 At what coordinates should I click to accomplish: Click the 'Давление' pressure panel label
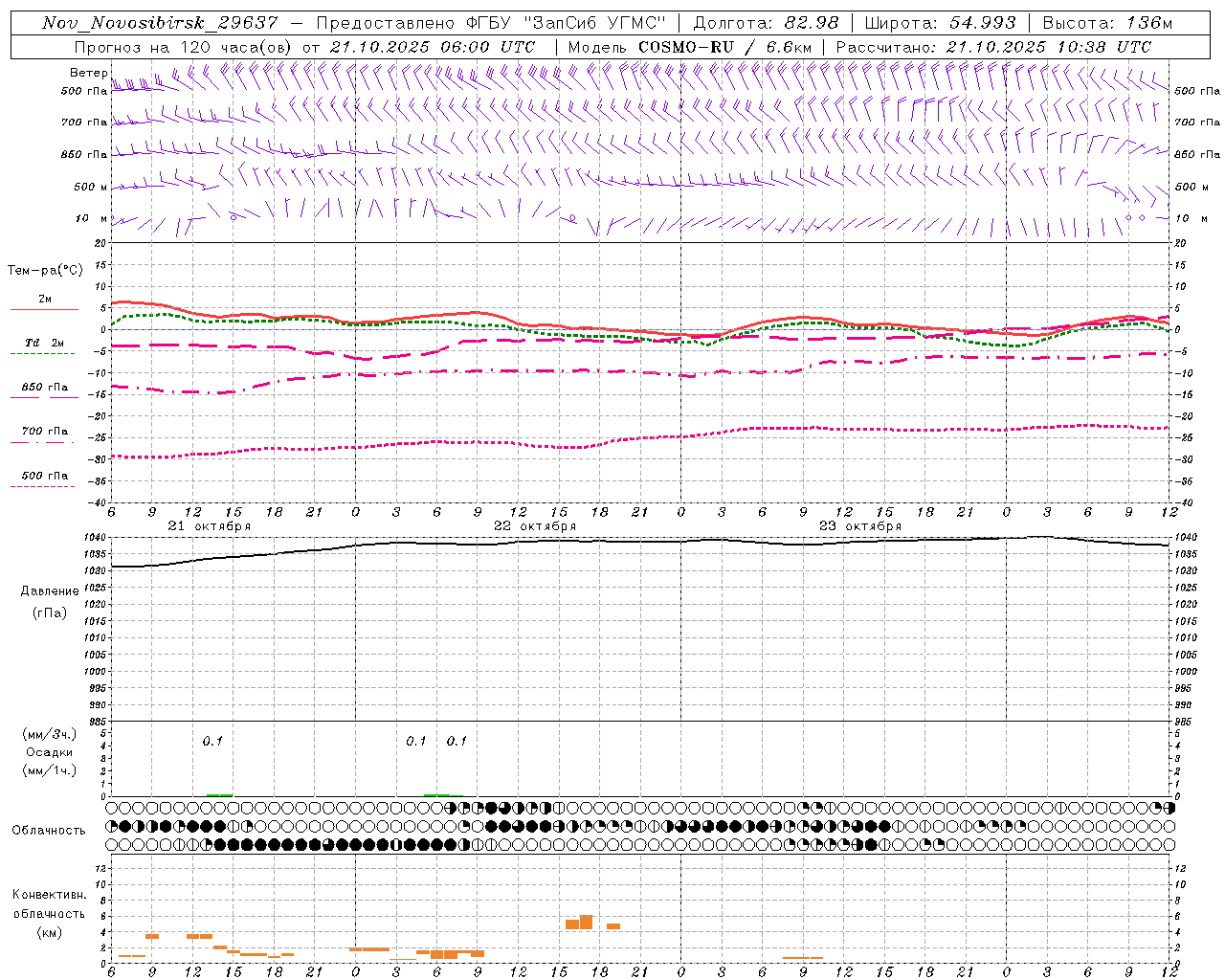50,591
